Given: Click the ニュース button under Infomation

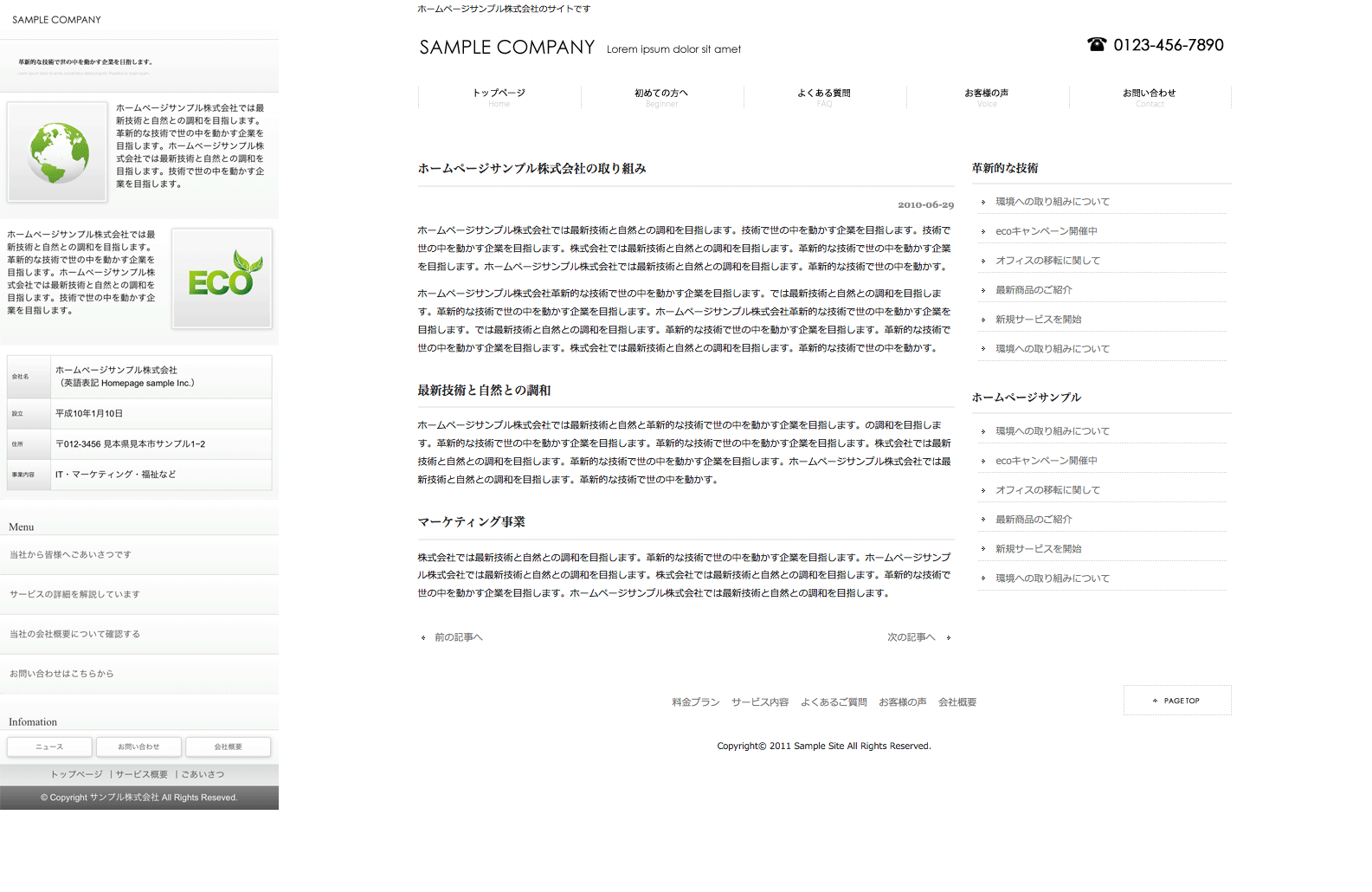Looking at the screenshot, I should click(49, 747).
